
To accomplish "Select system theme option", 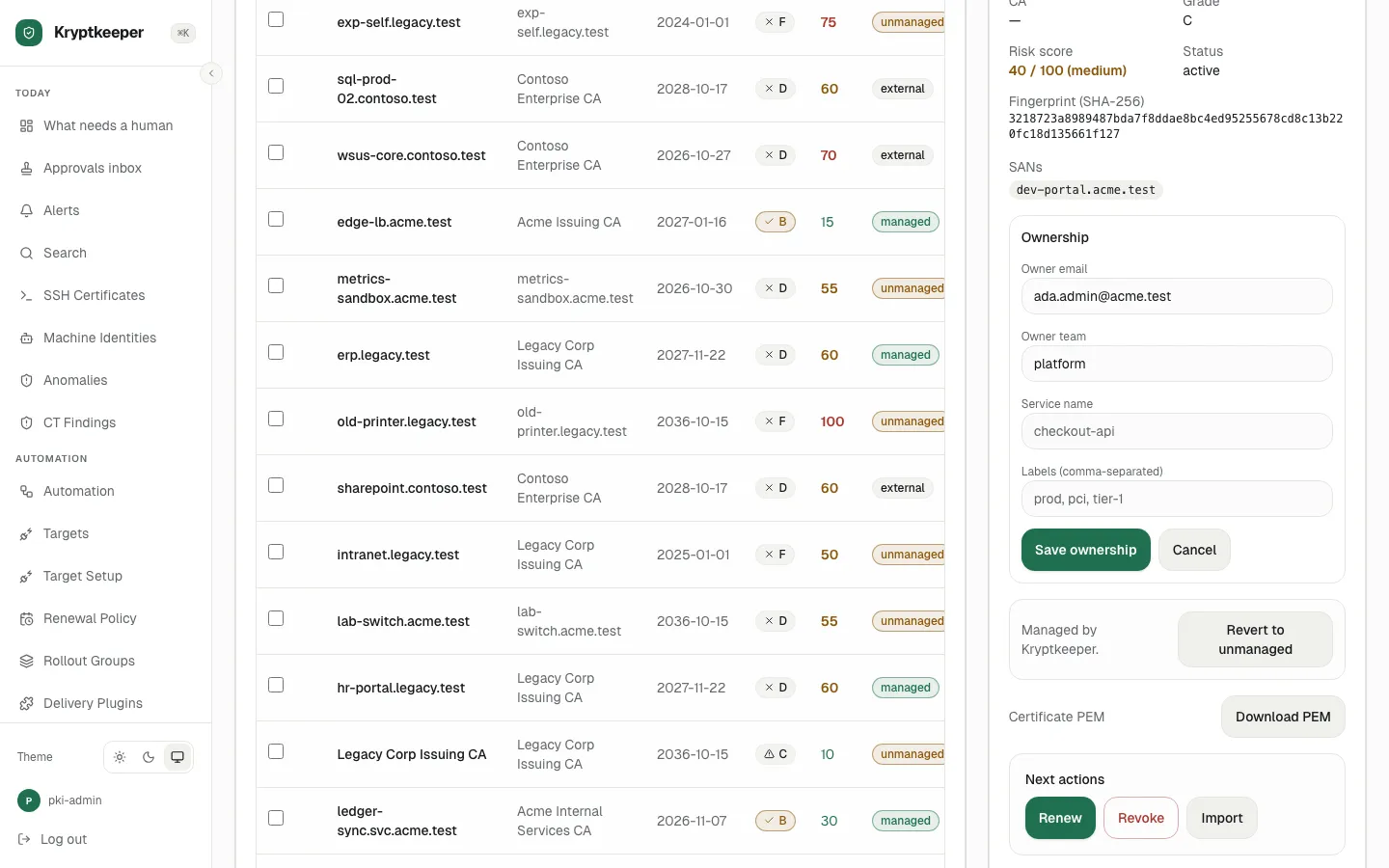I will [x=177, y=757].
